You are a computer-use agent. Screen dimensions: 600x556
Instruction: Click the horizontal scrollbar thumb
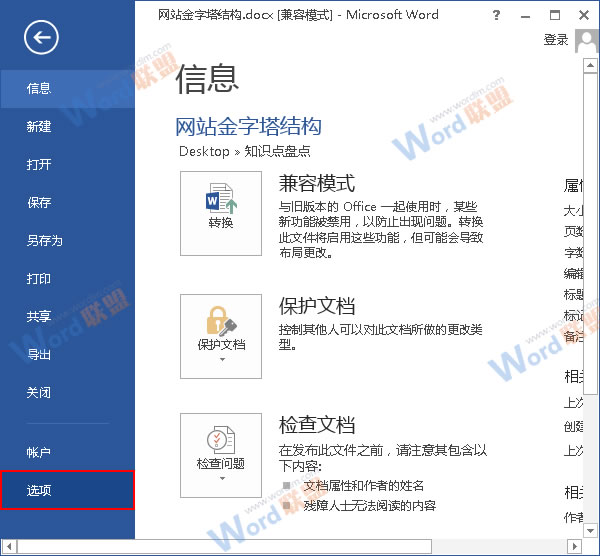(x=224, y=546)
